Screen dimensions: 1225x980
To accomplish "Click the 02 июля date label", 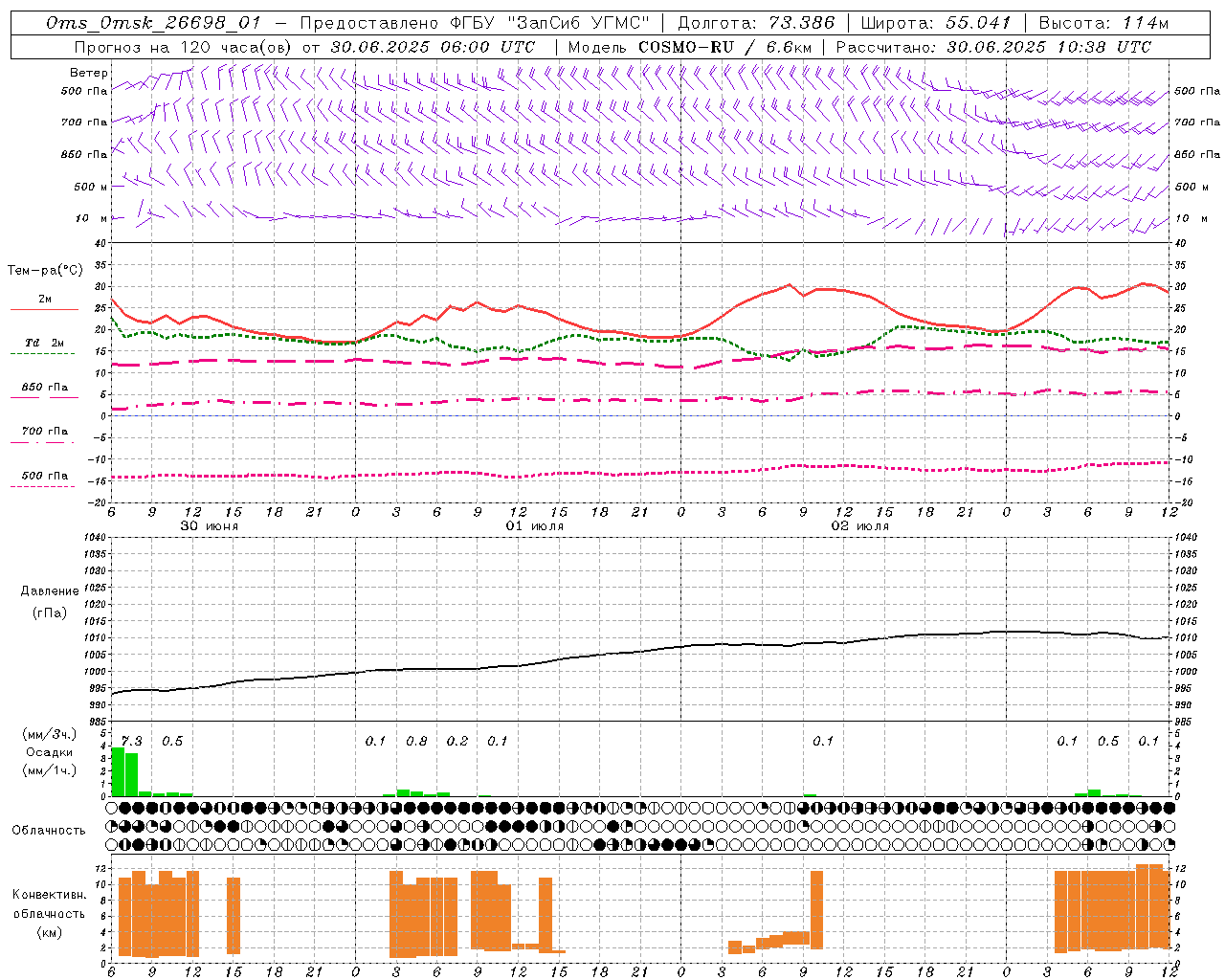I will (860, 526).
